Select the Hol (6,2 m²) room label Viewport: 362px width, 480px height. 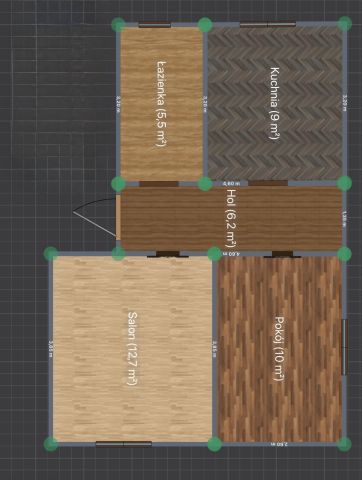(231, 218)
